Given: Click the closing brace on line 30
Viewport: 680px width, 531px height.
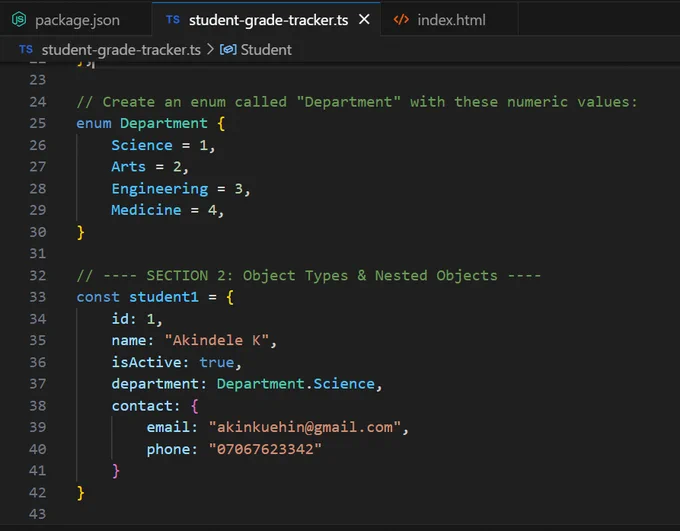Looking at the screenshot, I should (80, 232).
